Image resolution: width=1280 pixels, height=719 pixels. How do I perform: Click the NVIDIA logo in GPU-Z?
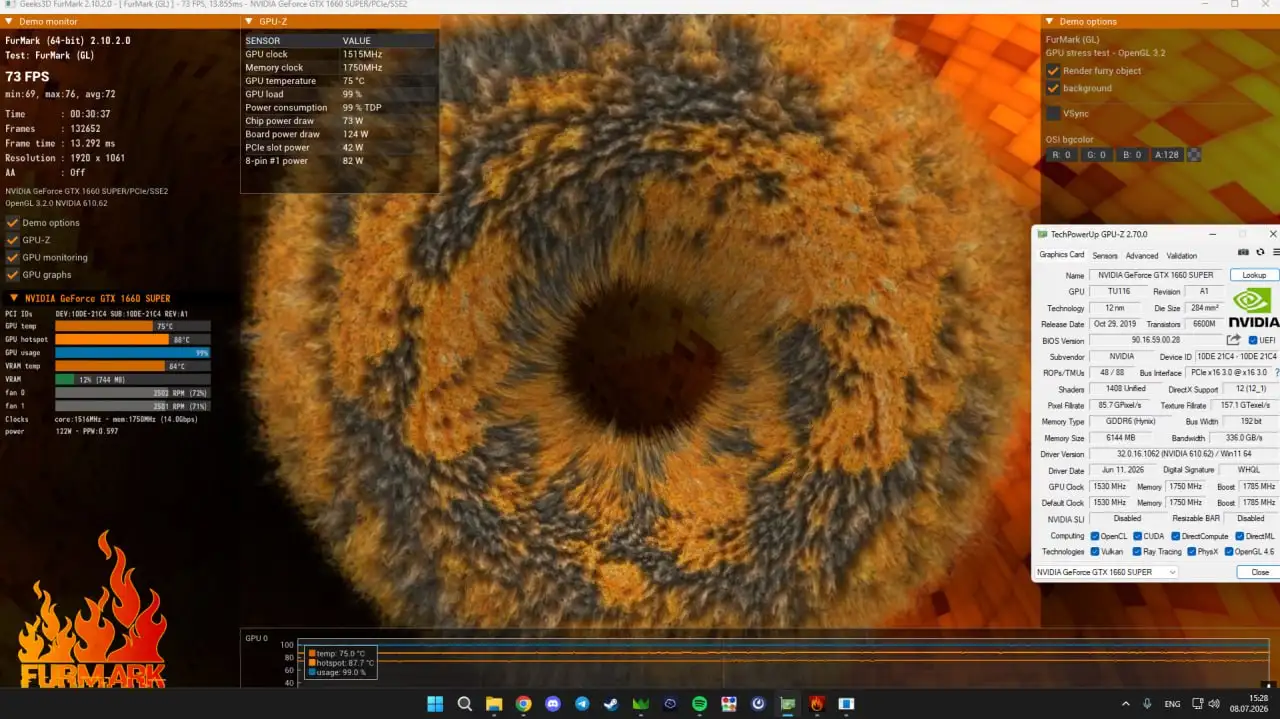coord(1253,309)
